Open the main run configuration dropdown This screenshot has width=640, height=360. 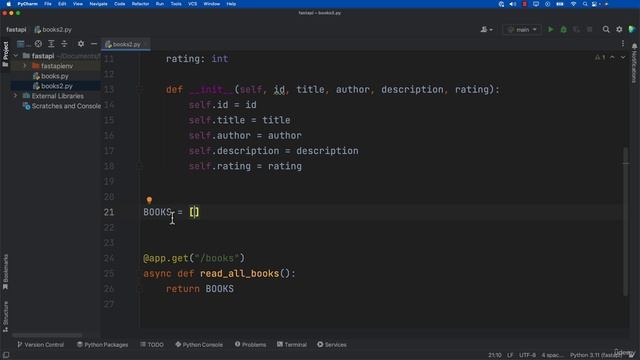522,29
